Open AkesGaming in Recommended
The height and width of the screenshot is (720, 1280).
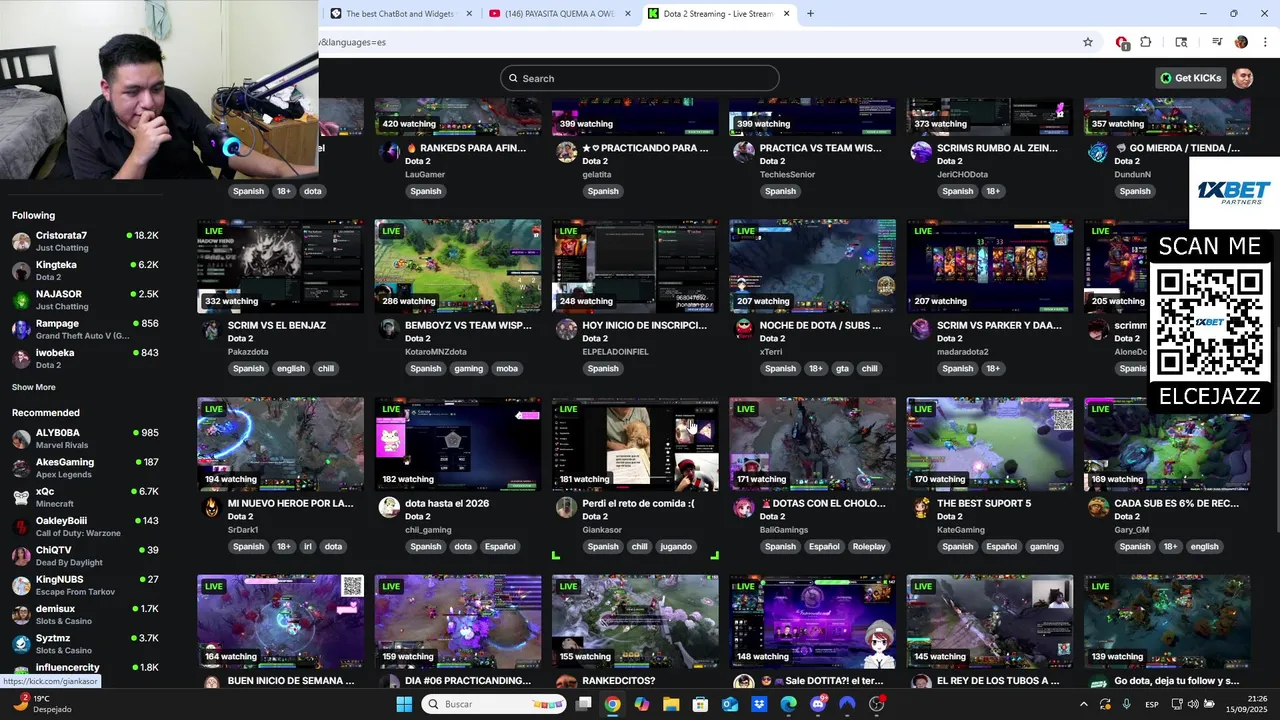click(85, 467)
